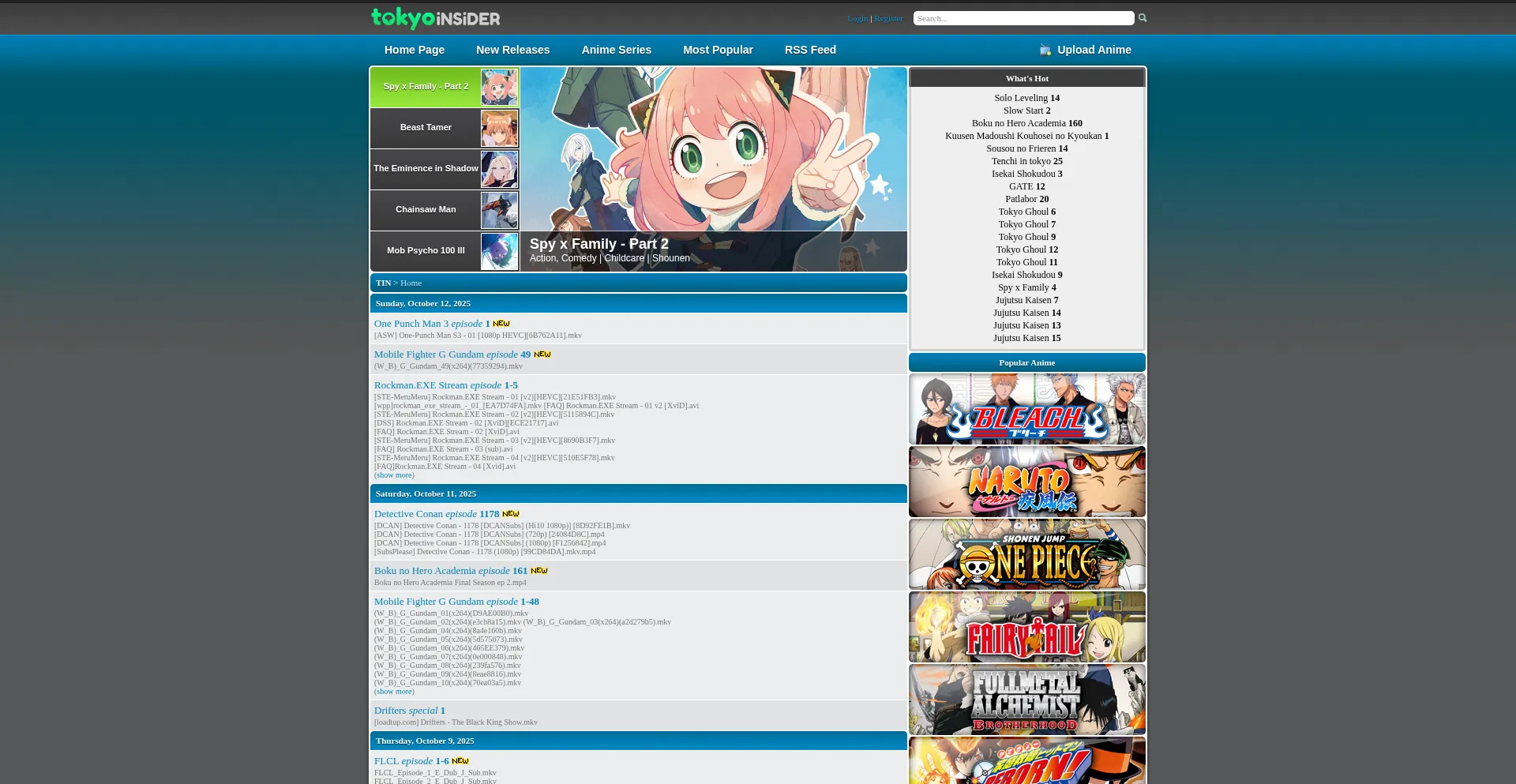Focus the Search input field
Viewport: 1516px width, 784px height.
pos(1023,18)
